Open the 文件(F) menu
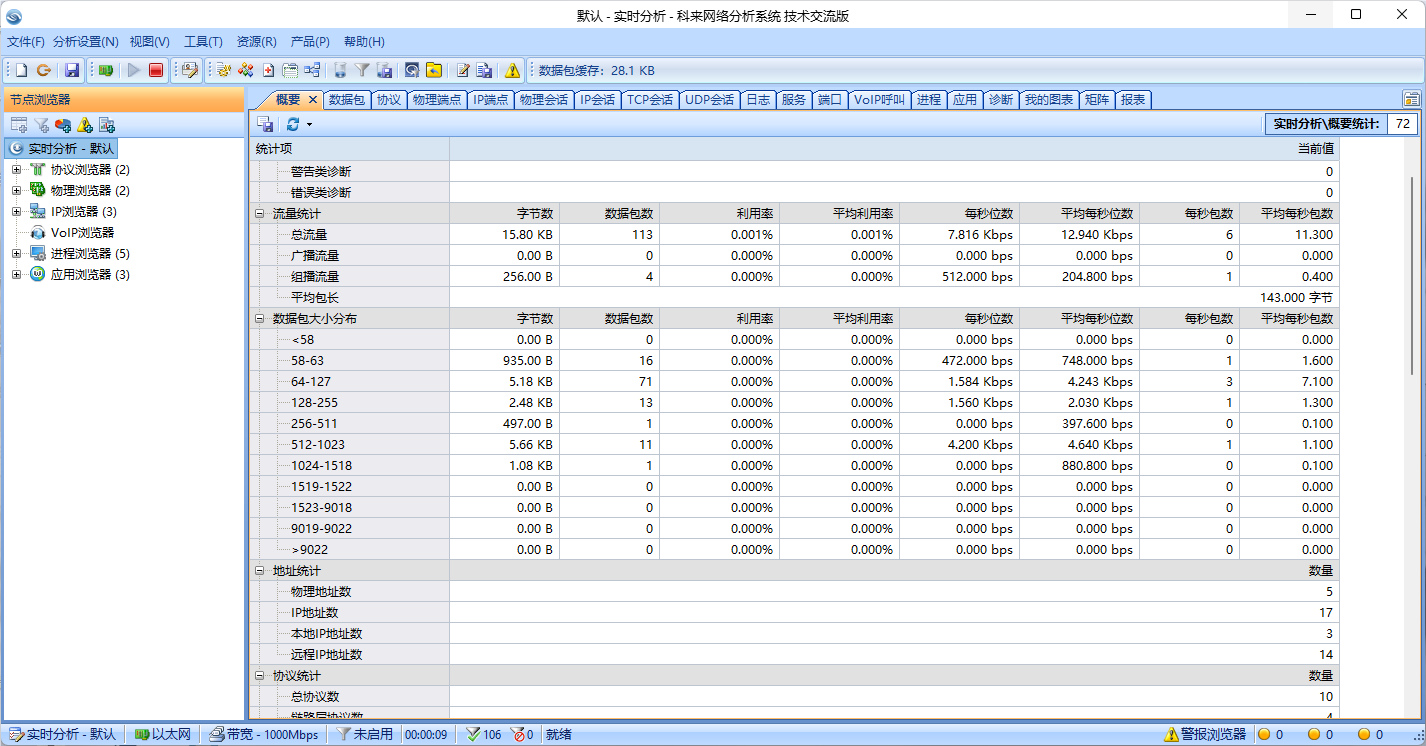Screen dimensions: 1426x746 pos(26,42)
